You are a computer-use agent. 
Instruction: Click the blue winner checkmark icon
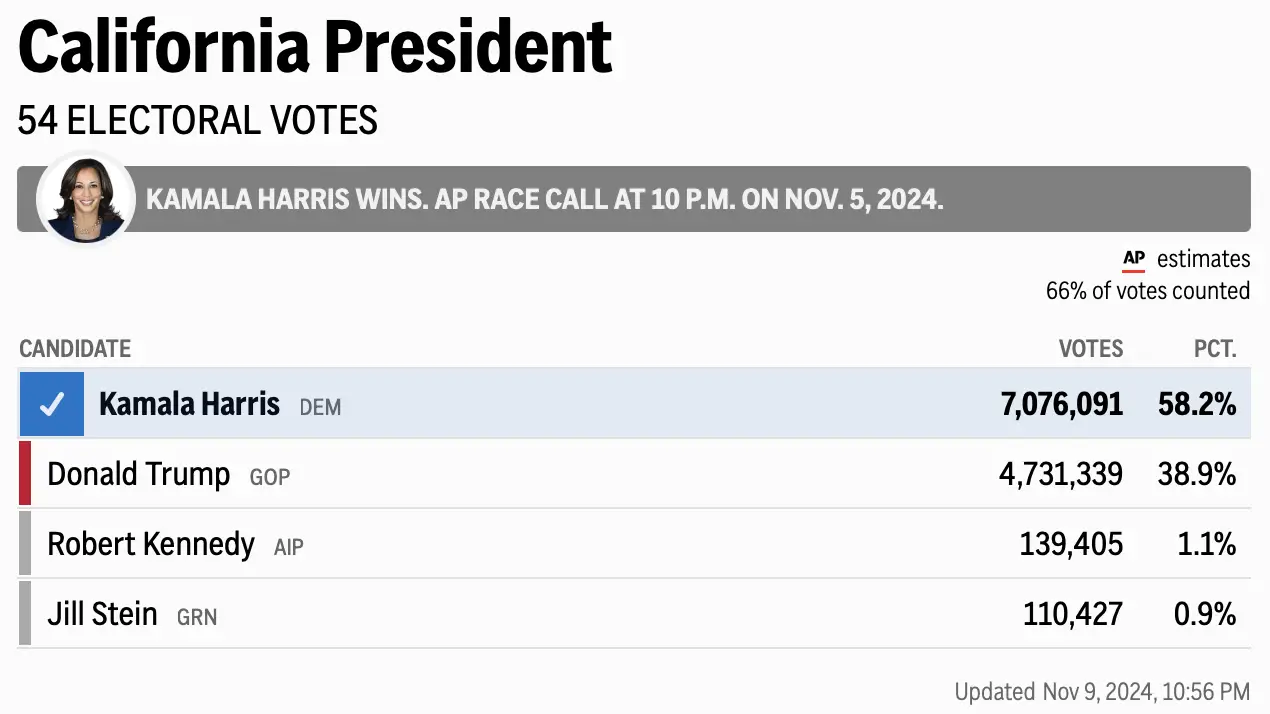(x=51, y=404)
